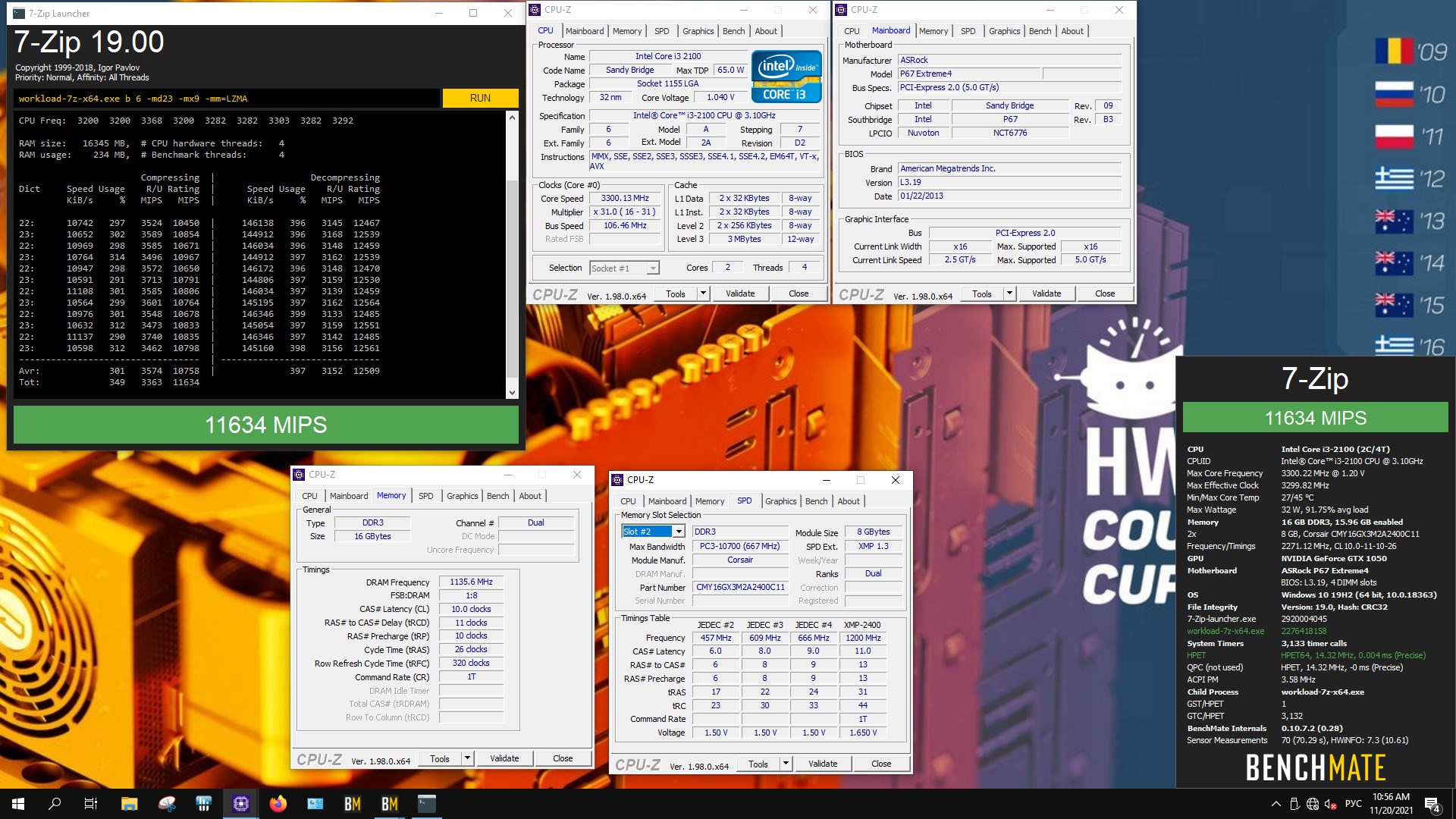Open the terminal console taskbar icon
The width and height of the screenshot is (1456, 819).
[427, 804]
